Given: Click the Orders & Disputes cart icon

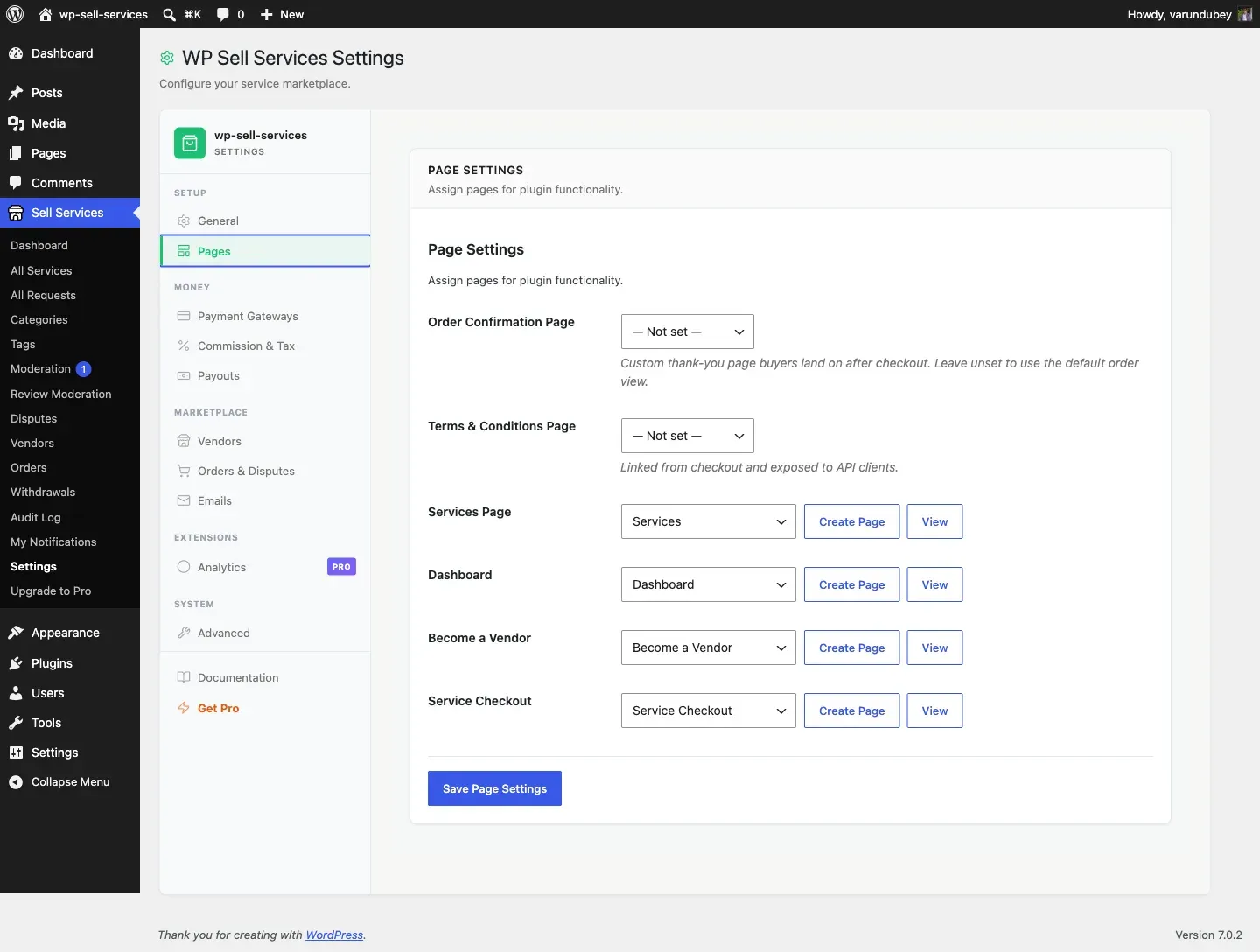Looking at the screenshot, I should tap(184, 471).
